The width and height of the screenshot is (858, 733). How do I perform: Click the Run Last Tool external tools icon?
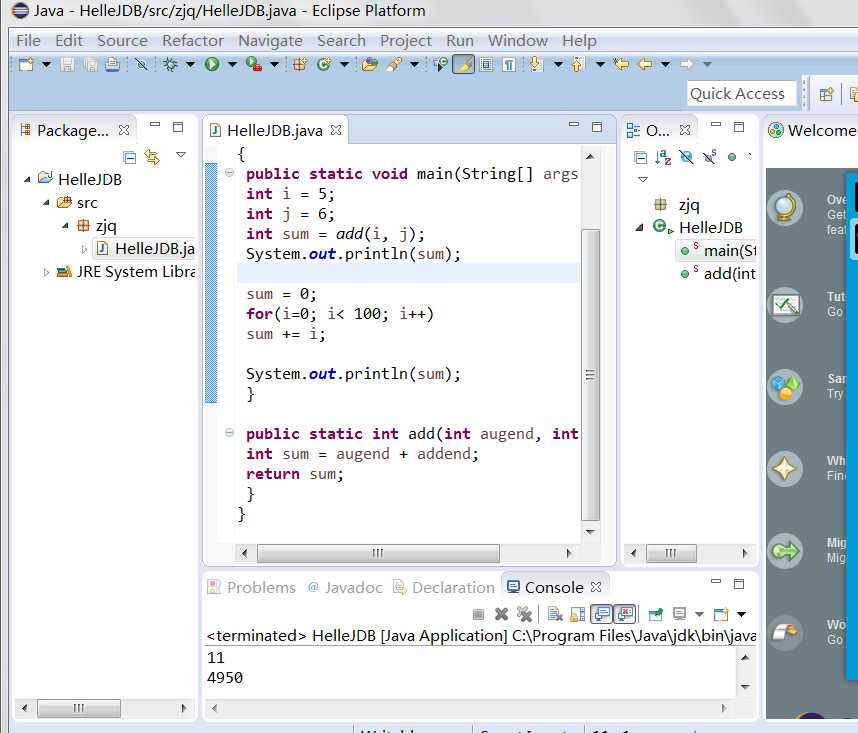[253, 65]
